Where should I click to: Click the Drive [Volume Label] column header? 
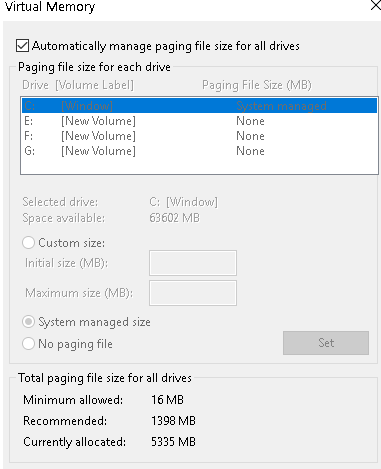[x=78, y=85]
